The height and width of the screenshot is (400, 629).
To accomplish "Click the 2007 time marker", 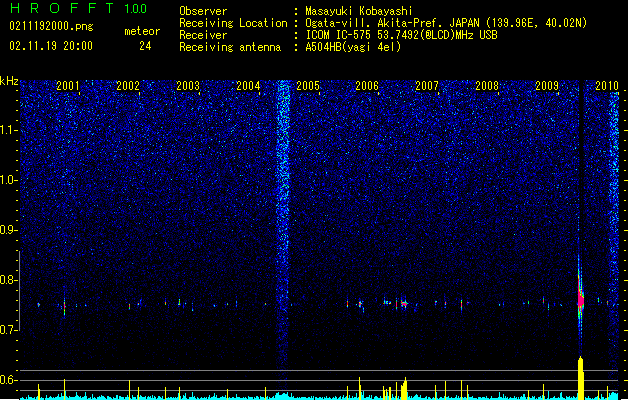I will (427, 85).
